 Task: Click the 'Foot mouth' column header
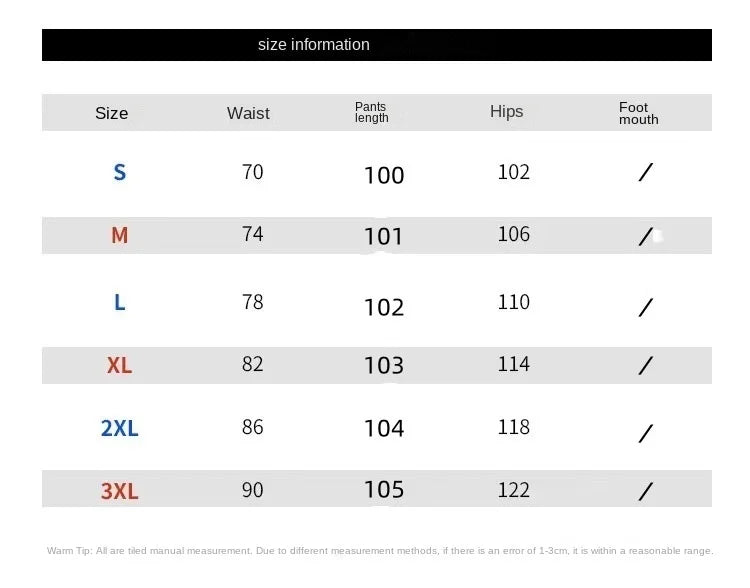click(x=638, y=113)
